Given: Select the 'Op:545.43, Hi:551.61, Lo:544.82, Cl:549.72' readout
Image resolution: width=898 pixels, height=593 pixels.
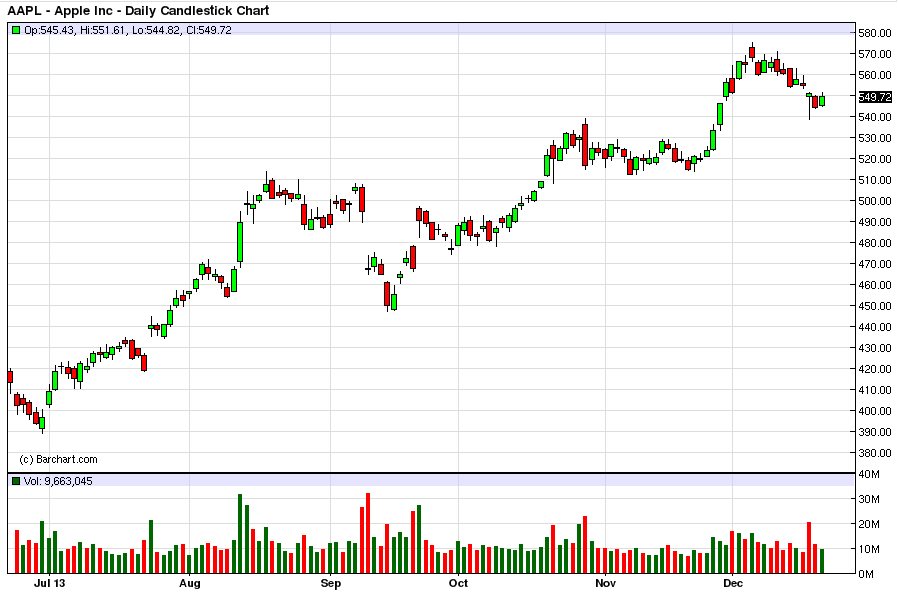Looking at the screenshot, I should pyautogui.click(x=128, y=30).
